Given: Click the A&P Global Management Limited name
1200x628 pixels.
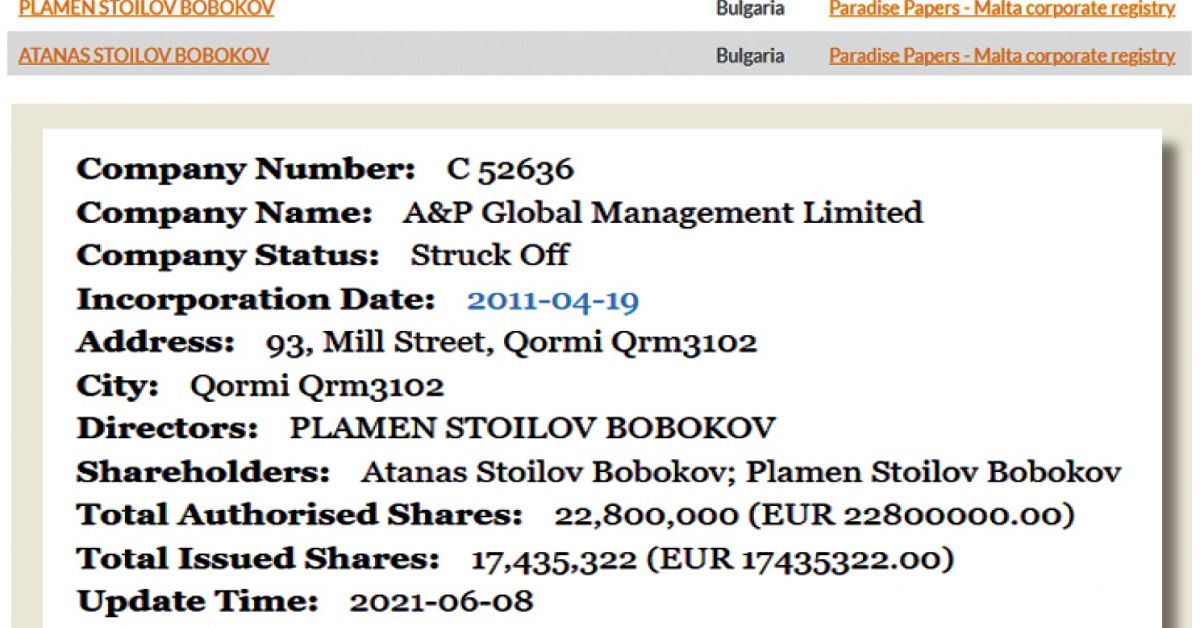Looking at the screenshot, I should click(x=662, y=213).
